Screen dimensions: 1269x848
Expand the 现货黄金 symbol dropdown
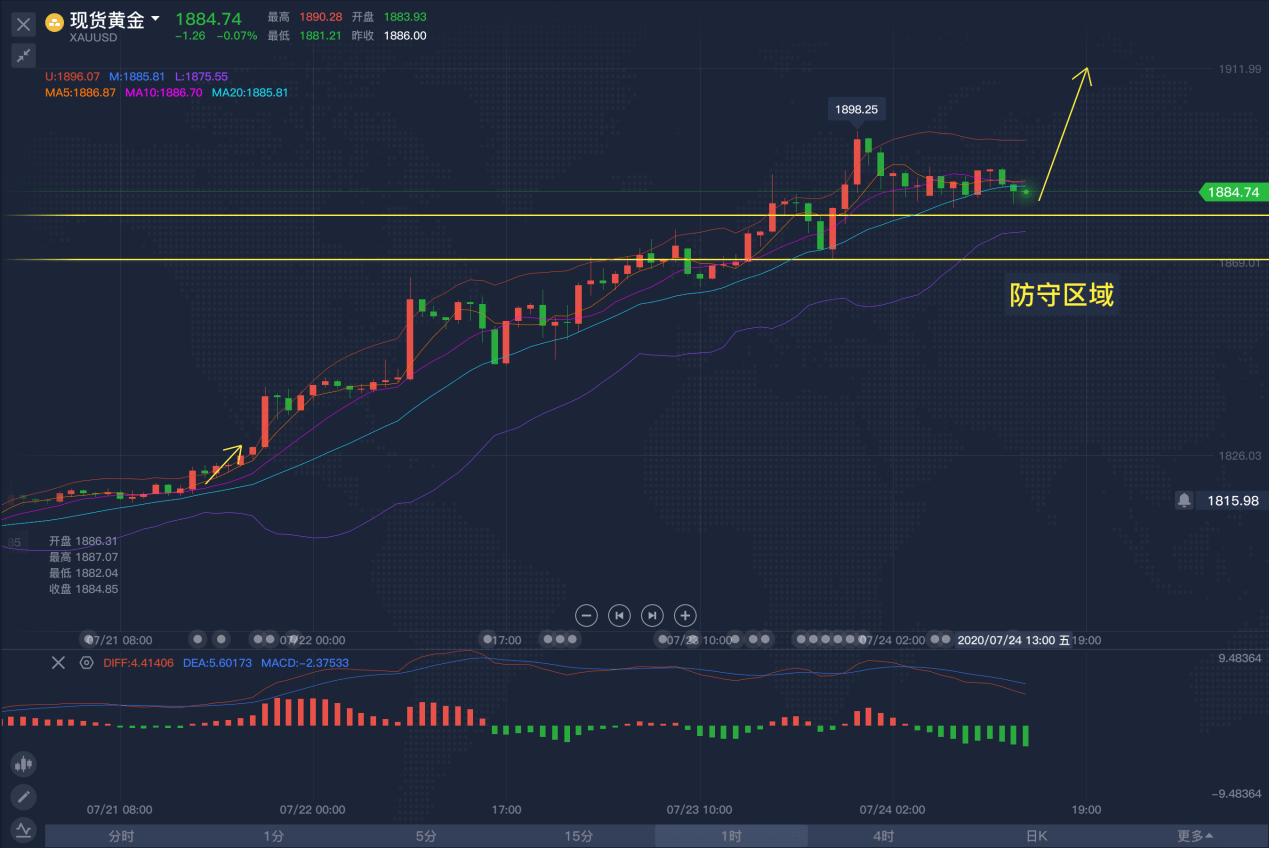pos(155,20)
